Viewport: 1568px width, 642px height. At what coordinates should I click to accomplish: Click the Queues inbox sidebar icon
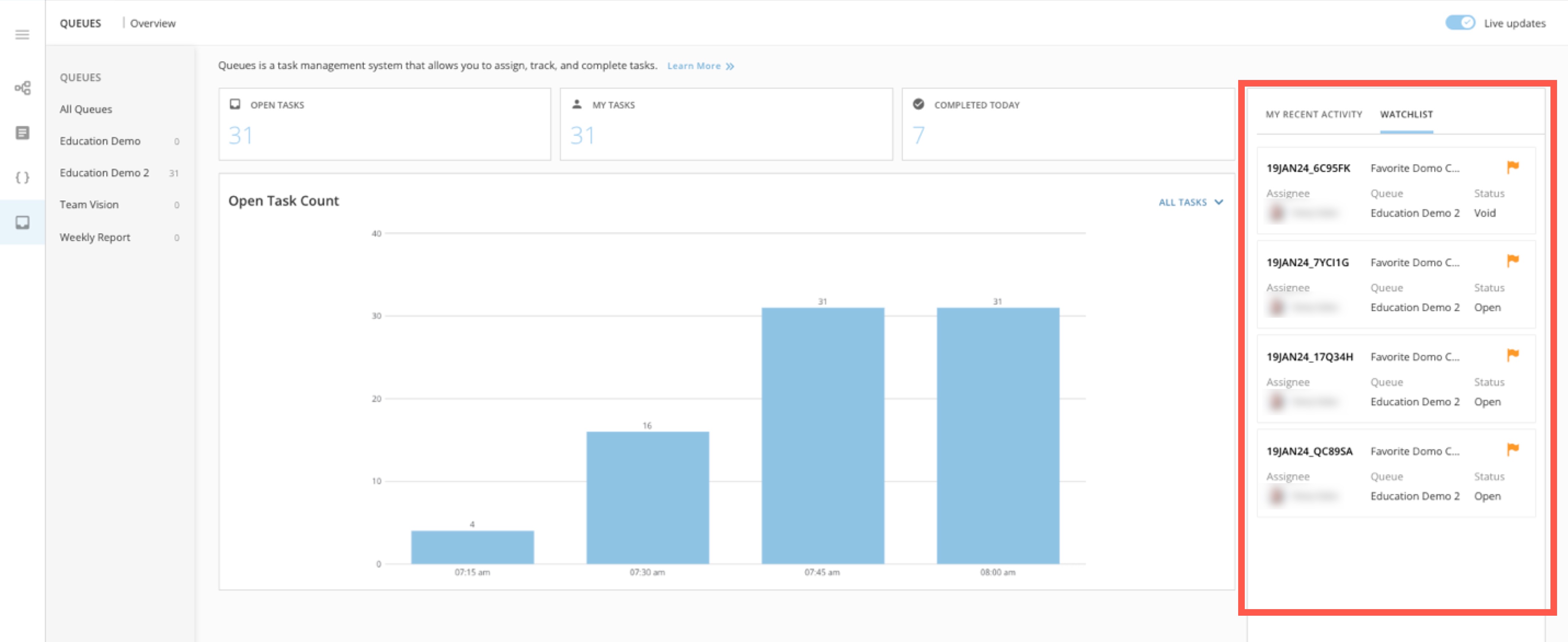[x=23, y=223]
